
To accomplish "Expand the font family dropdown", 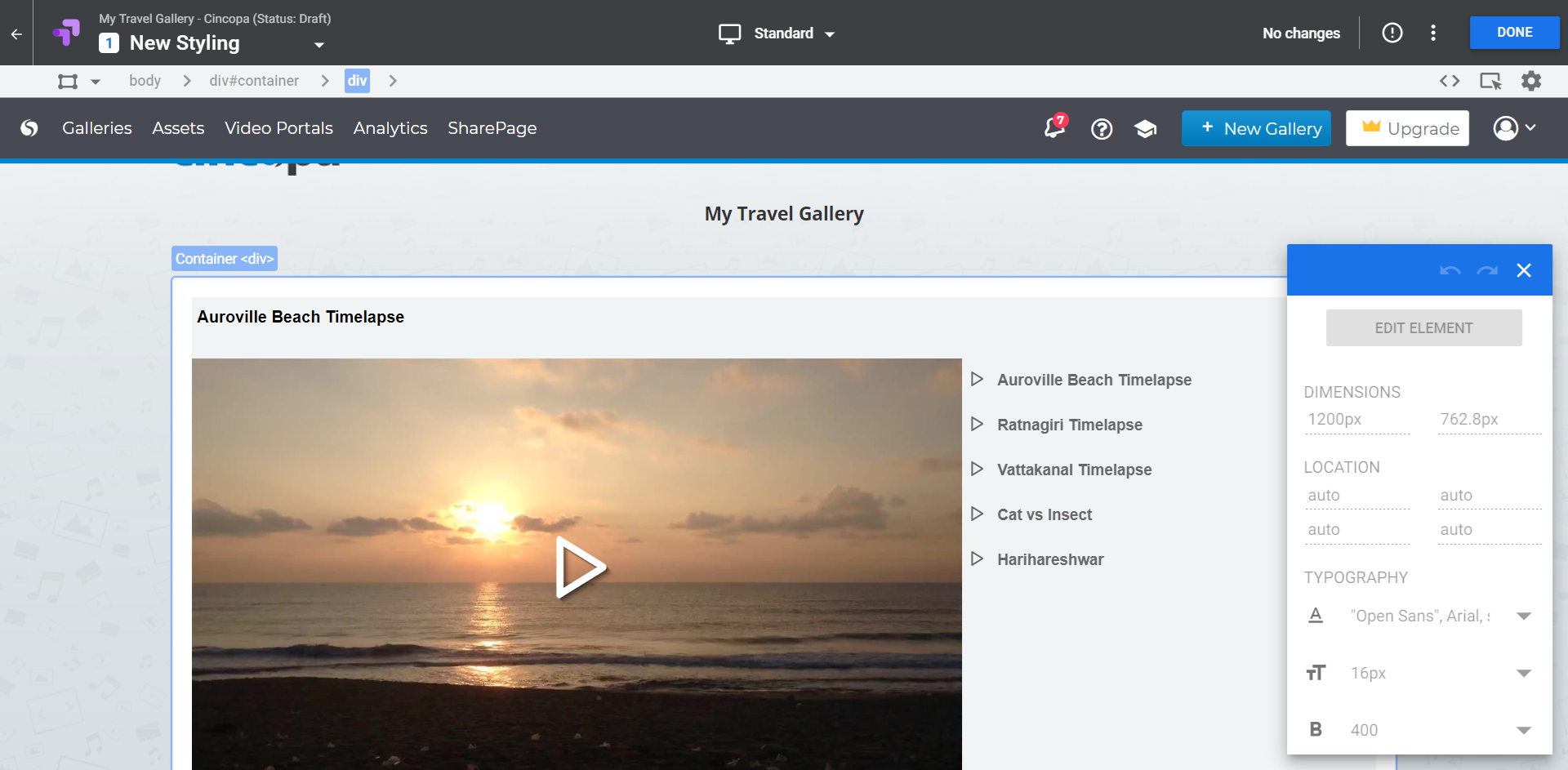I will pyautogui.click(x=1523, y=616).
